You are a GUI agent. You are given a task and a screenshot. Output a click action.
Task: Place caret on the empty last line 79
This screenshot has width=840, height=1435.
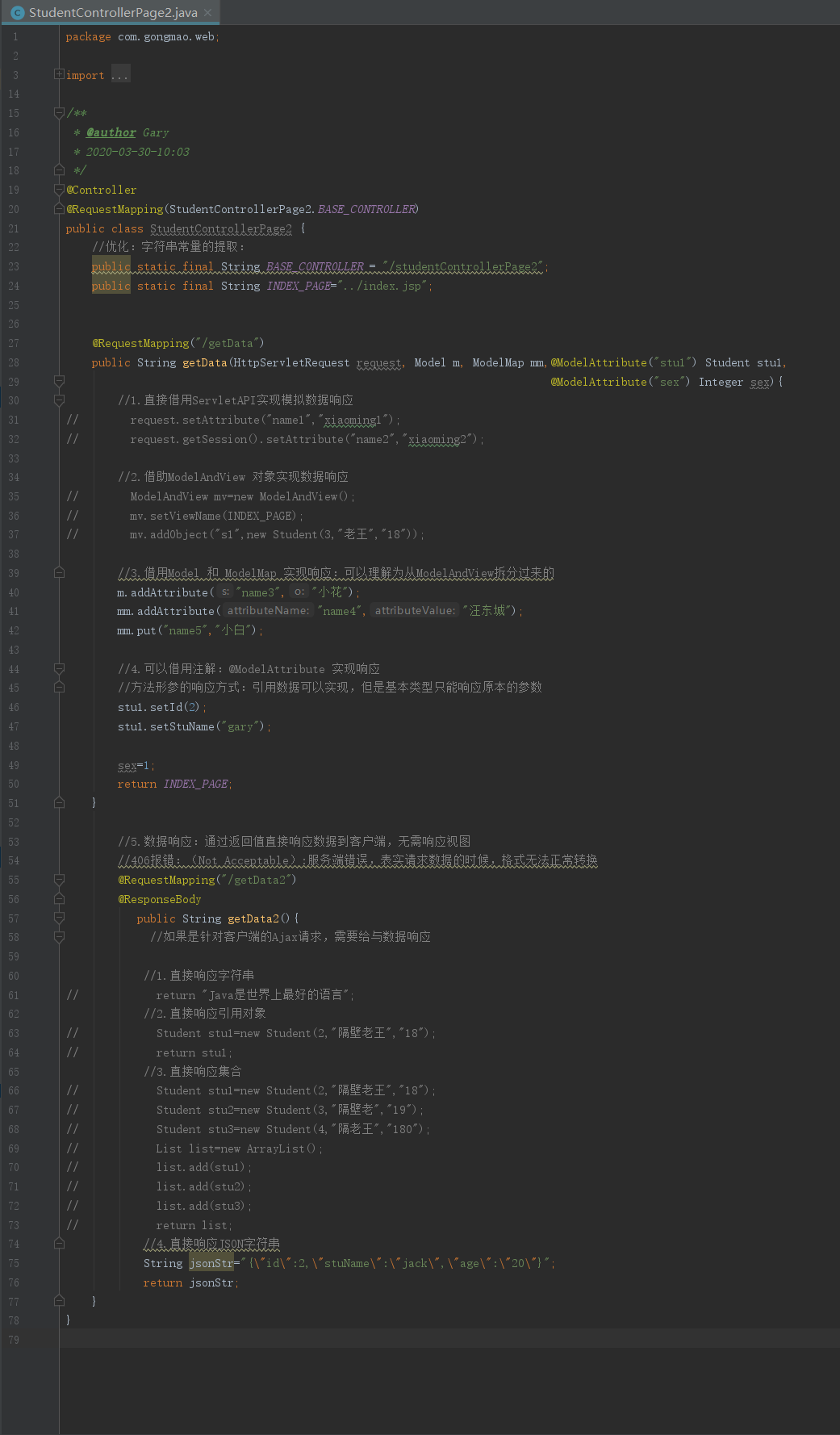449,1340
